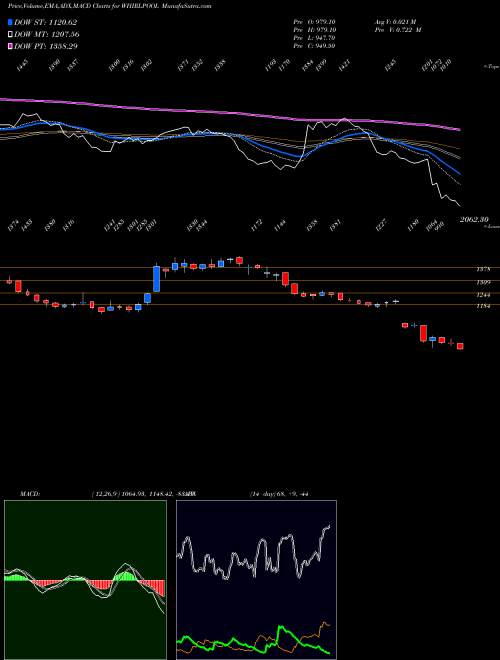Click the MACD '(12,26,9)' parameters text

coord(105,494)
